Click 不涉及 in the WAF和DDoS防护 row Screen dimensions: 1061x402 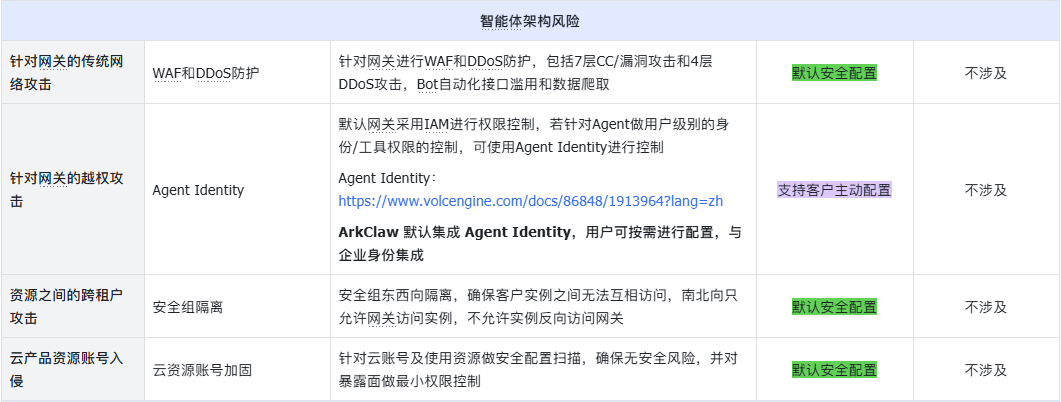(x=986, y=73)
